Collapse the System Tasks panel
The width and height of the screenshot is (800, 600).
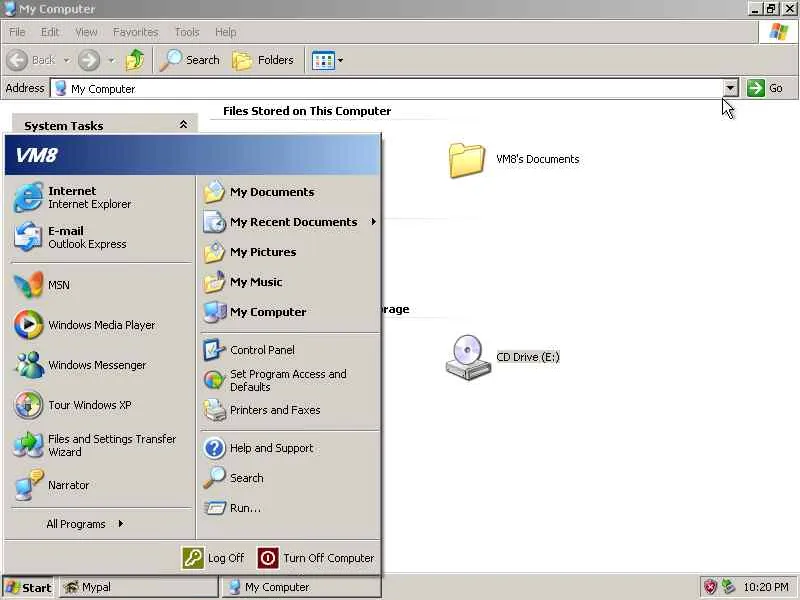pos(183,125)
